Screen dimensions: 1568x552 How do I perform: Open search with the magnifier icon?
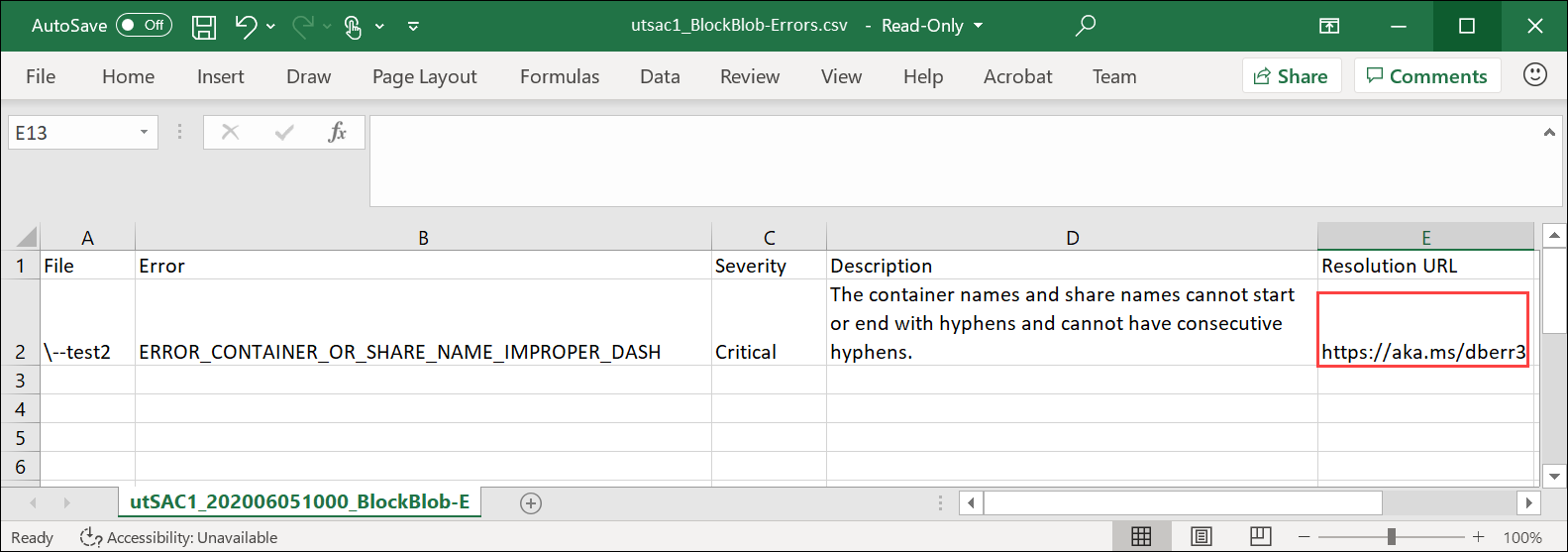tap(1086, 26)
